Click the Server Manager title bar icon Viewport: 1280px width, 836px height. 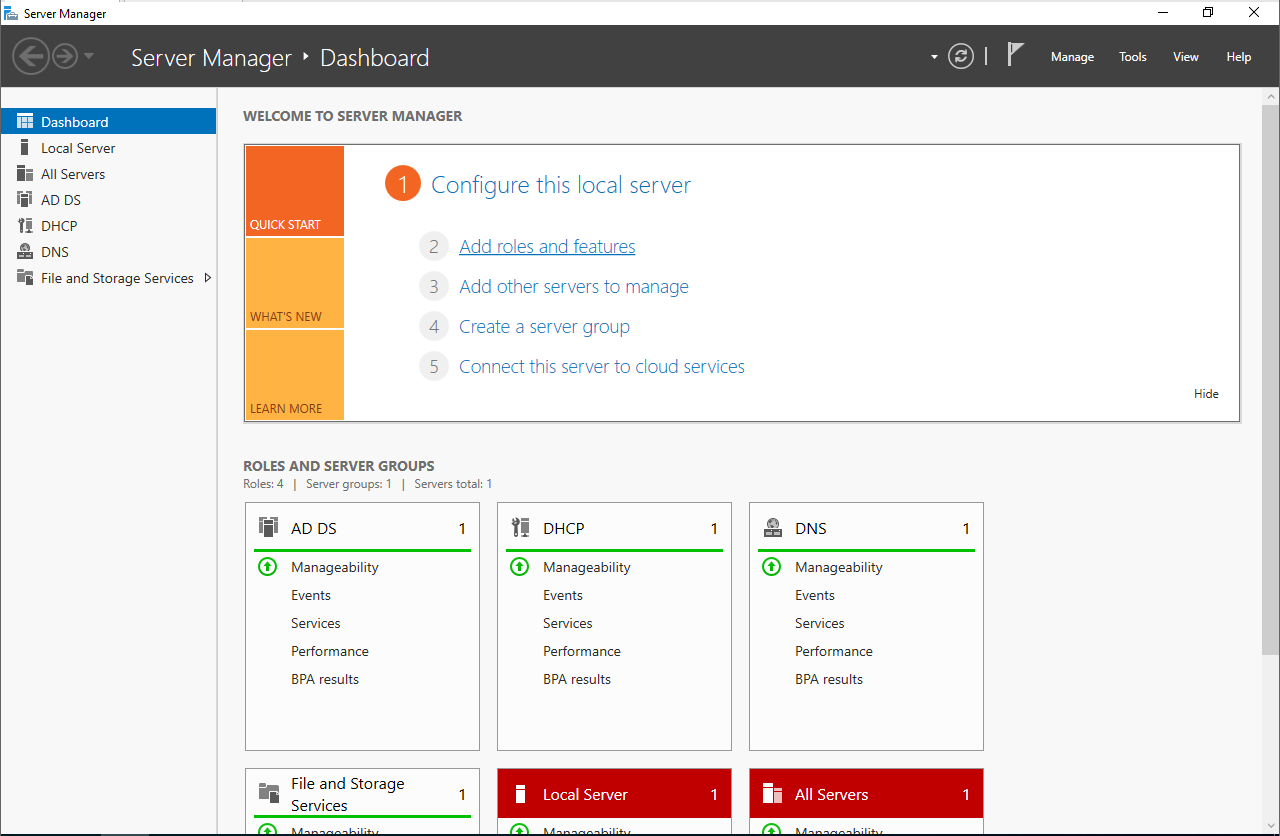tap(11, 13)
